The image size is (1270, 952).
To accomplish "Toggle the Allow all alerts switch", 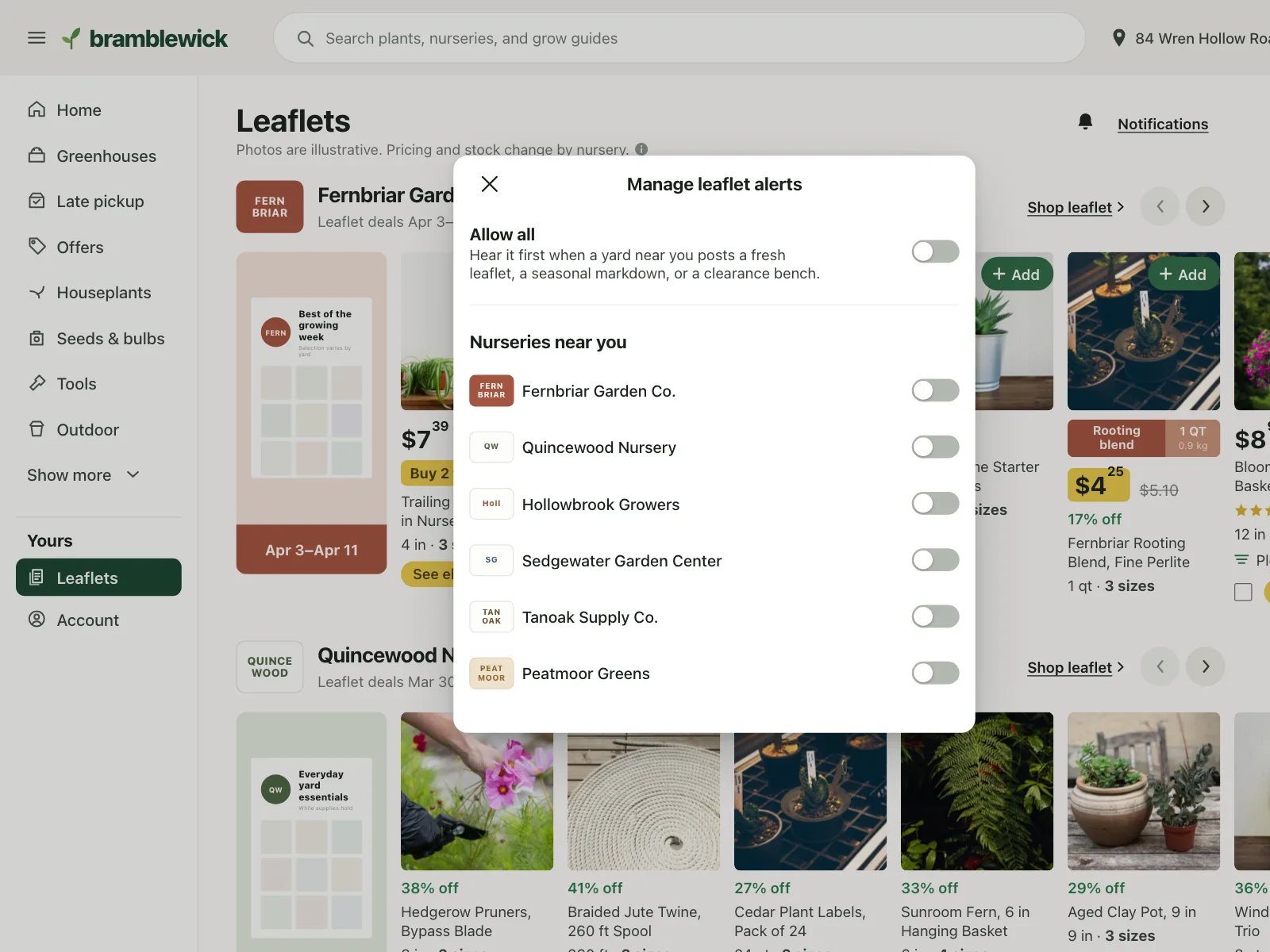I will pos(935,251).
